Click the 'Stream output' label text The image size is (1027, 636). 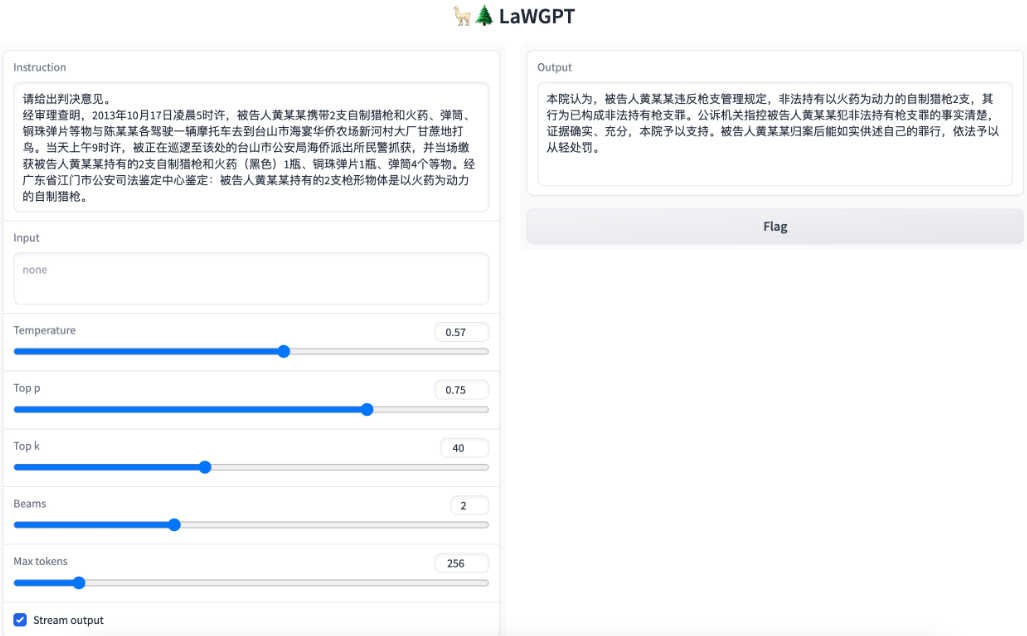coord(68,620)
